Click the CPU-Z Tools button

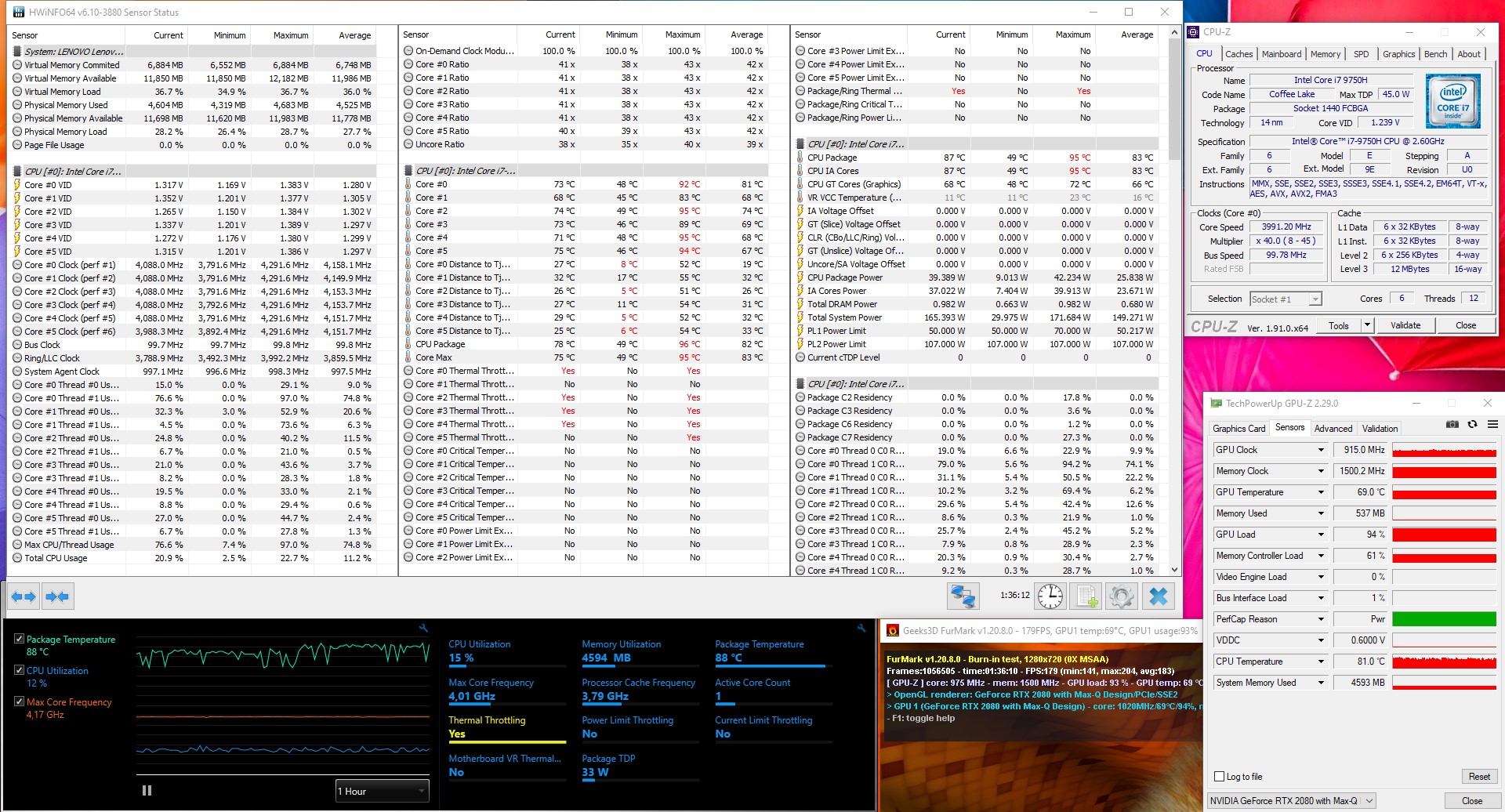(x=1339, y=325)
